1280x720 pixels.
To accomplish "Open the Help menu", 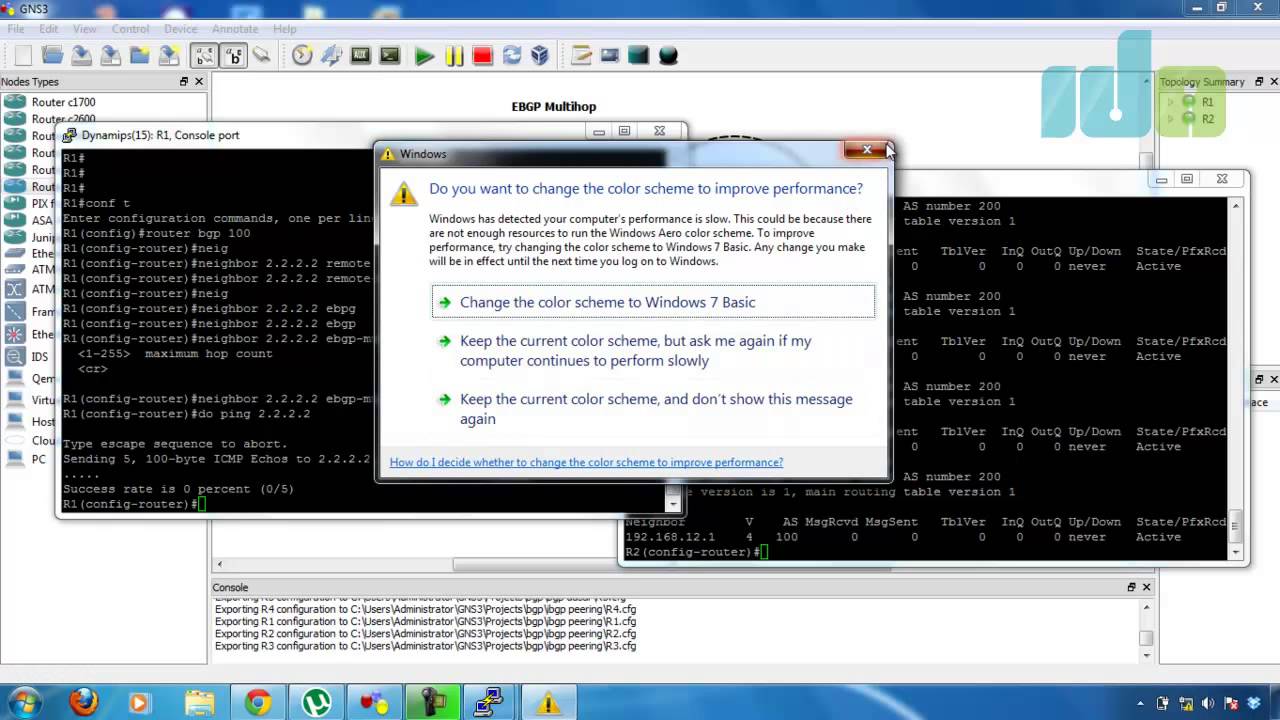I will (x=285, y=29).
